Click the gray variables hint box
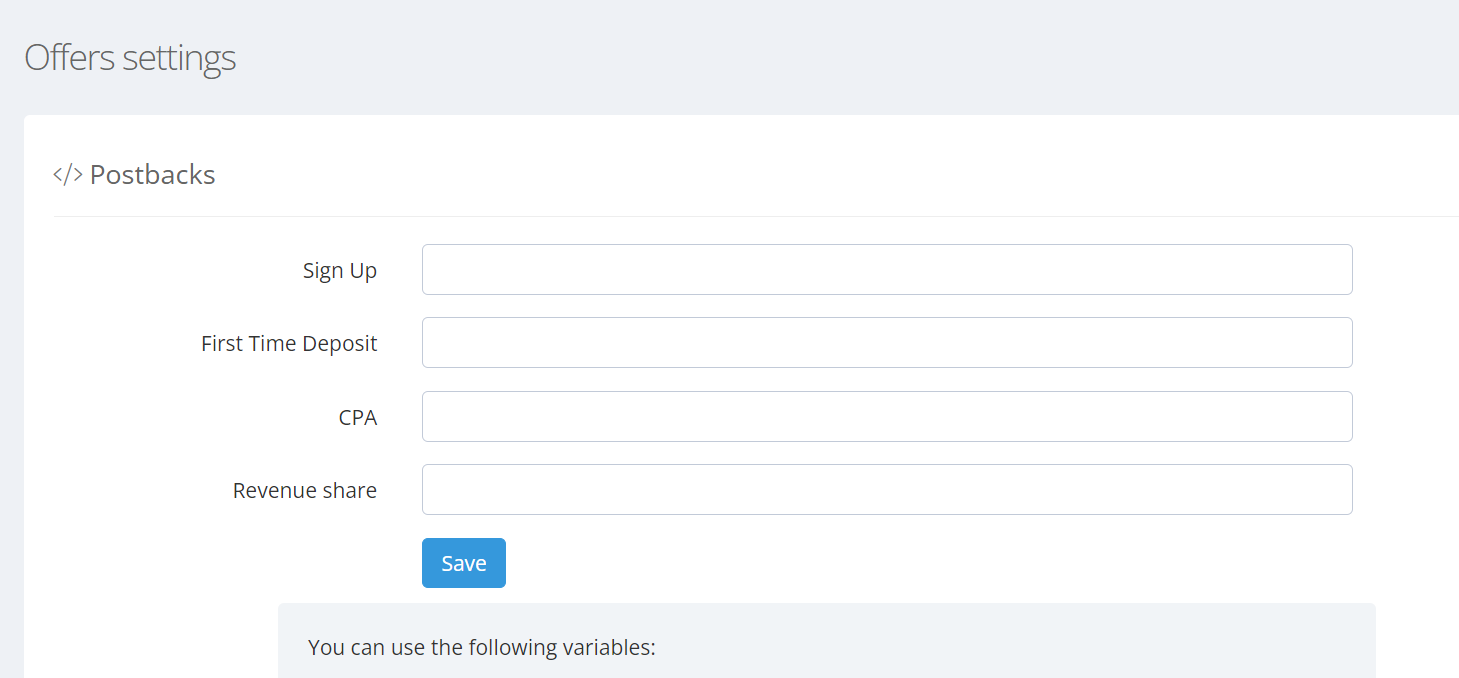Viewport: 1459px width, 678px height. coord(827,640)
